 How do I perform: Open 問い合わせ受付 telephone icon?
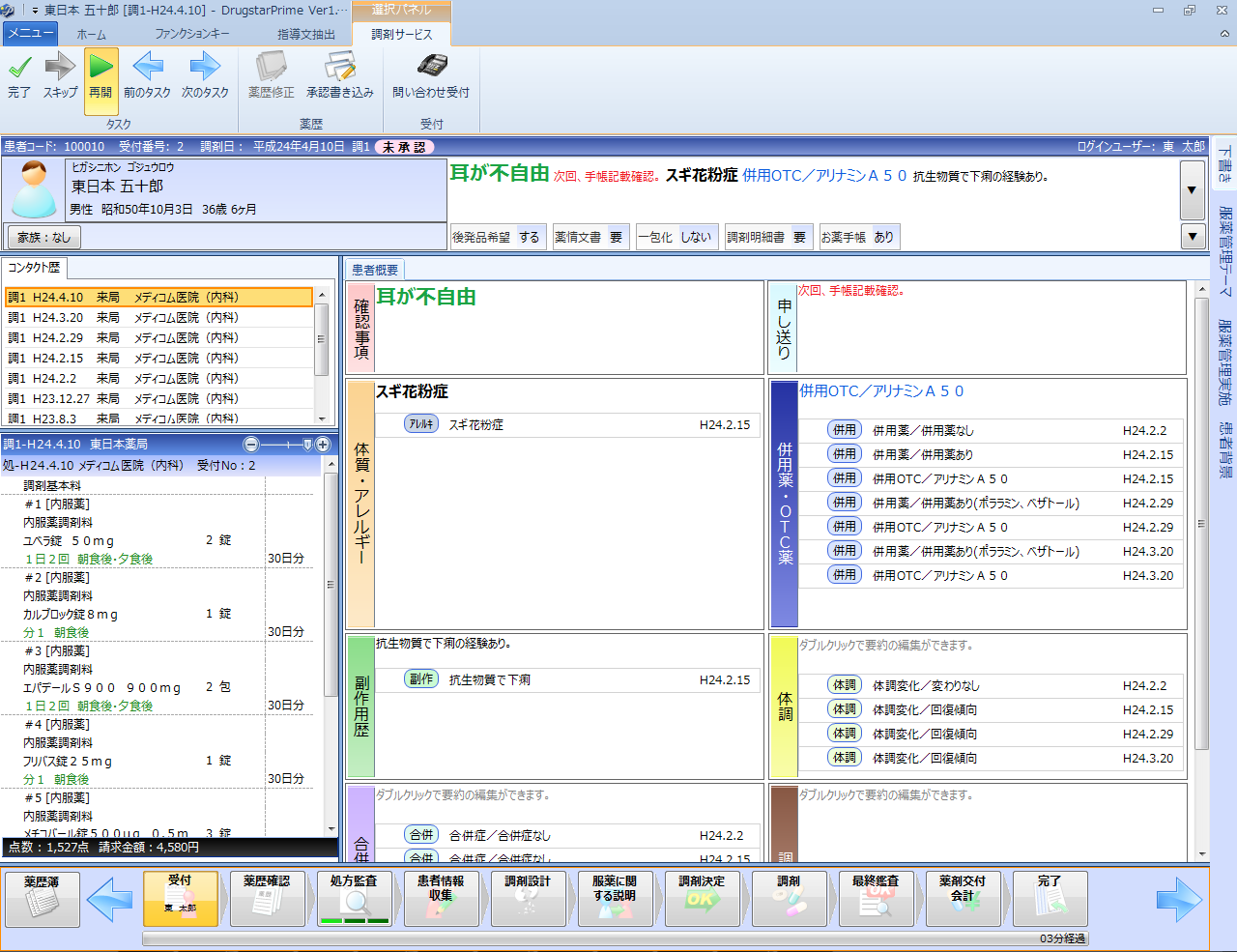[431, 67]
